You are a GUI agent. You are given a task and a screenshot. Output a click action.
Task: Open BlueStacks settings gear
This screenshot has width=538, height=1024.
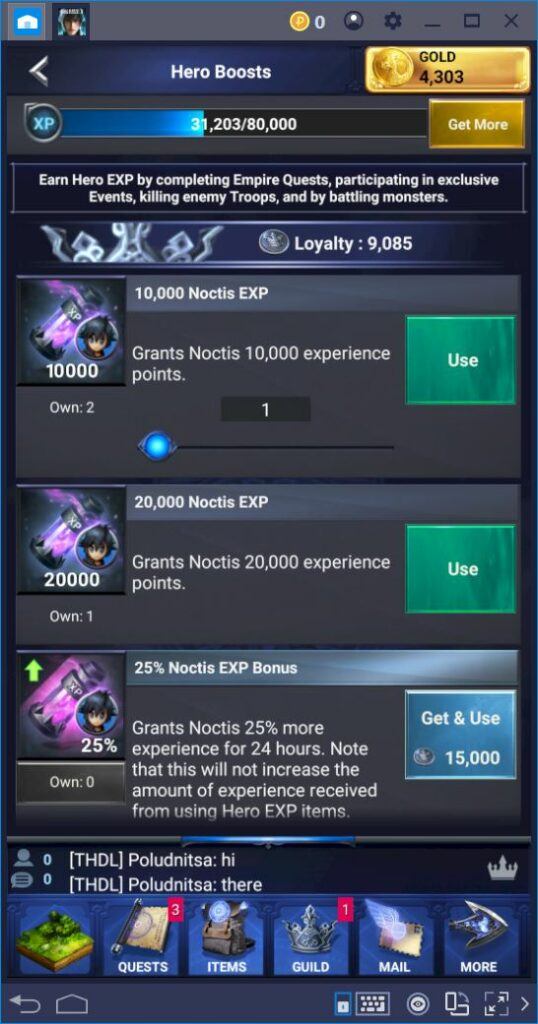392,22
